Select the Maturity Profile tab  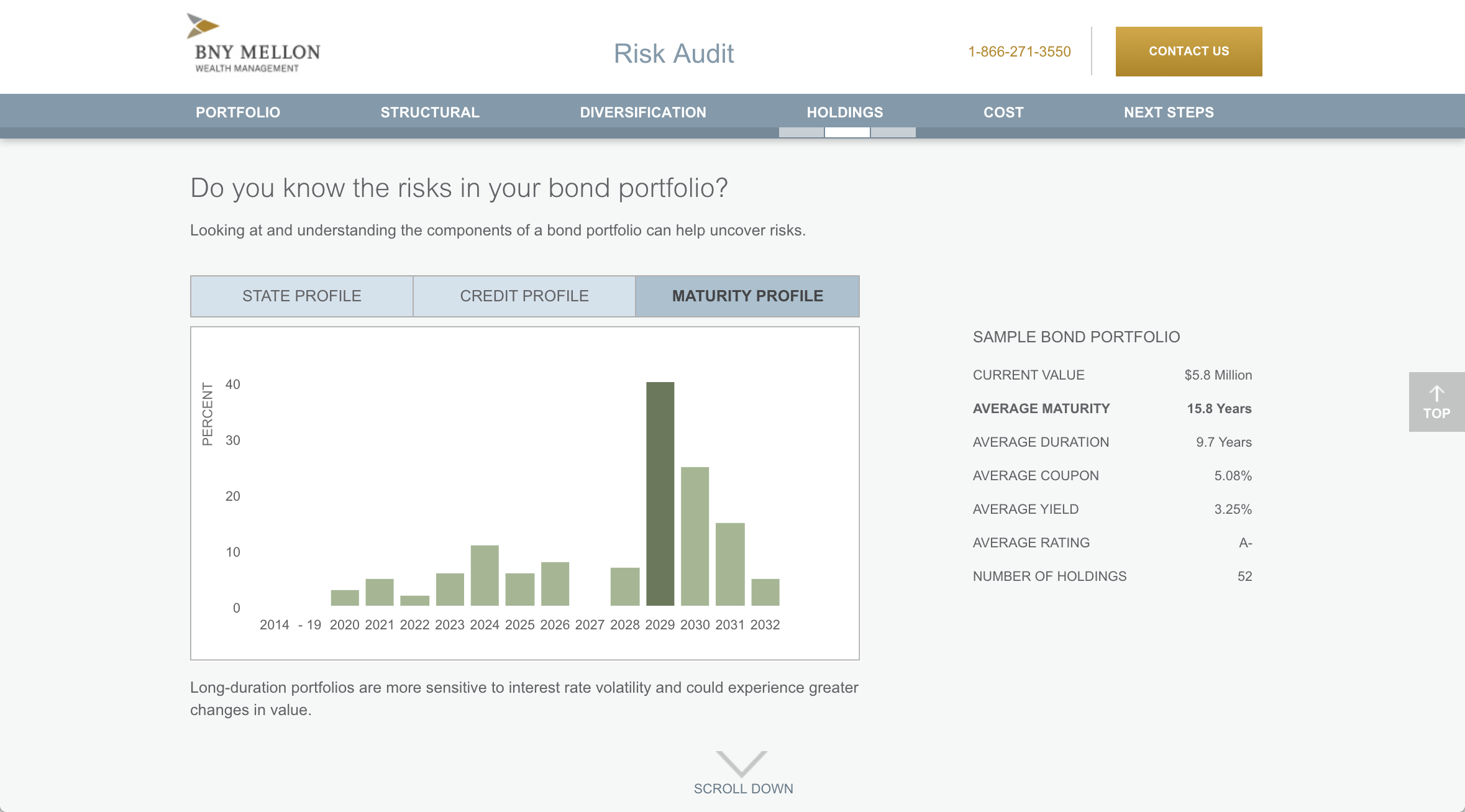(x=747, y=296)
